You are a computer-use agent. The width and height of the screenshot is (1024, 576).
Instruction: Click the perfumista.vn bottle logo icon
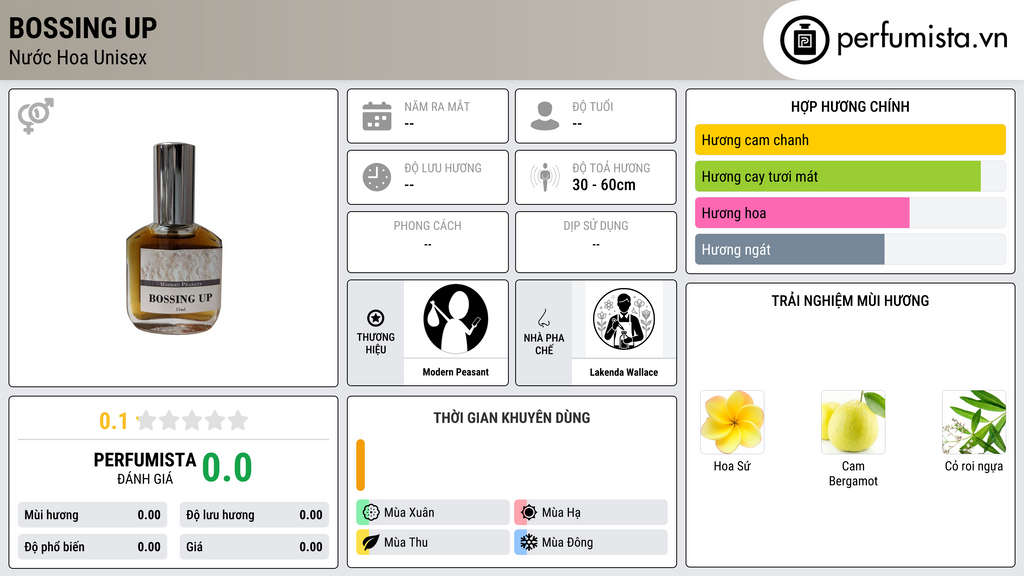pyautogui.click(x=804, y=40)
